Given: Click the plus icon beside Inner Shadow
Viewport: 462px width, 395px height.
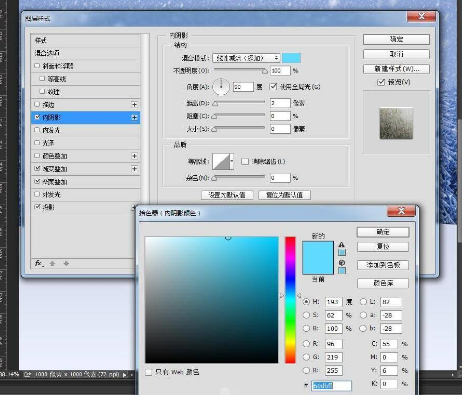Looking at the screenshot, I should (134, 117).
